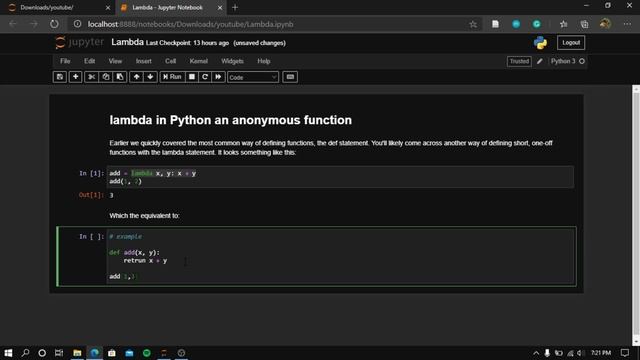Open the View menu

[x=115, y=61]
